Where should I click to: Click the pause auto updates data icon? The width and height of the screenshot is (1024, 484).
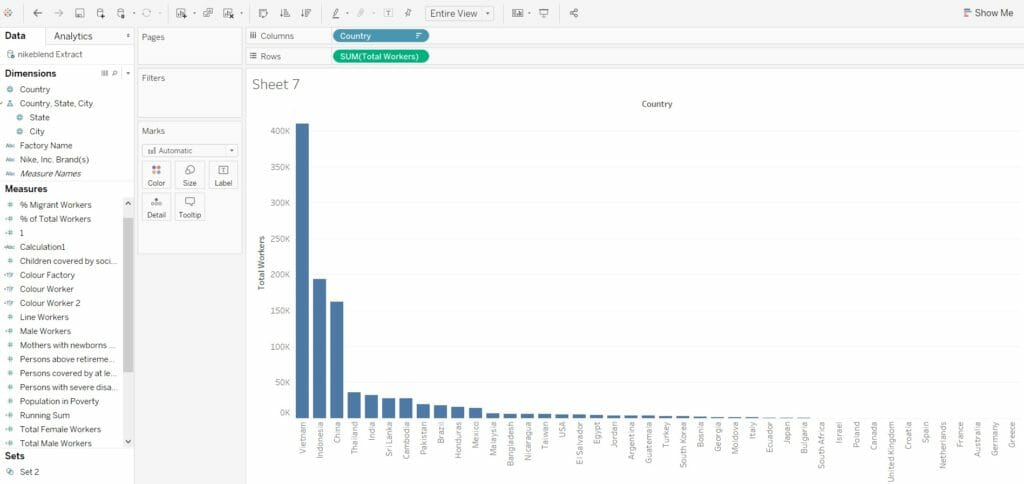click(x=121, y=13)
